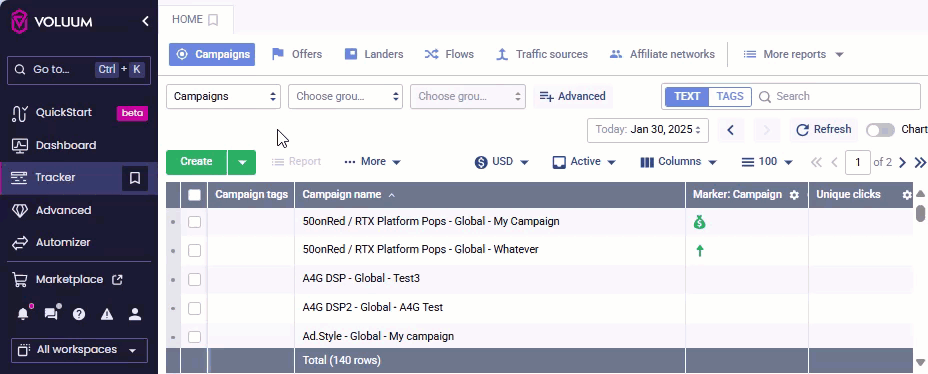The image size is (928, 374).
Task: Open the Campaigns grouping dropdown
Action: tap(223, 96)
